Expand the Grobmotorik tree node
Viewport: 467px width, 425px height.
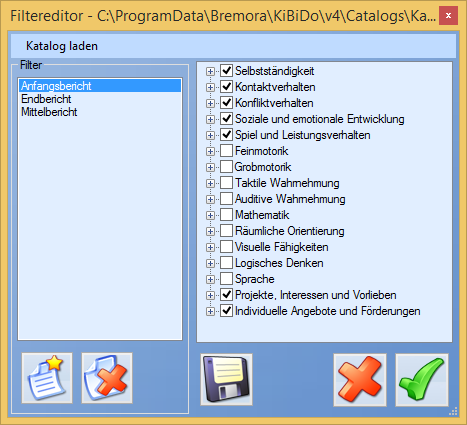[210, 167]
